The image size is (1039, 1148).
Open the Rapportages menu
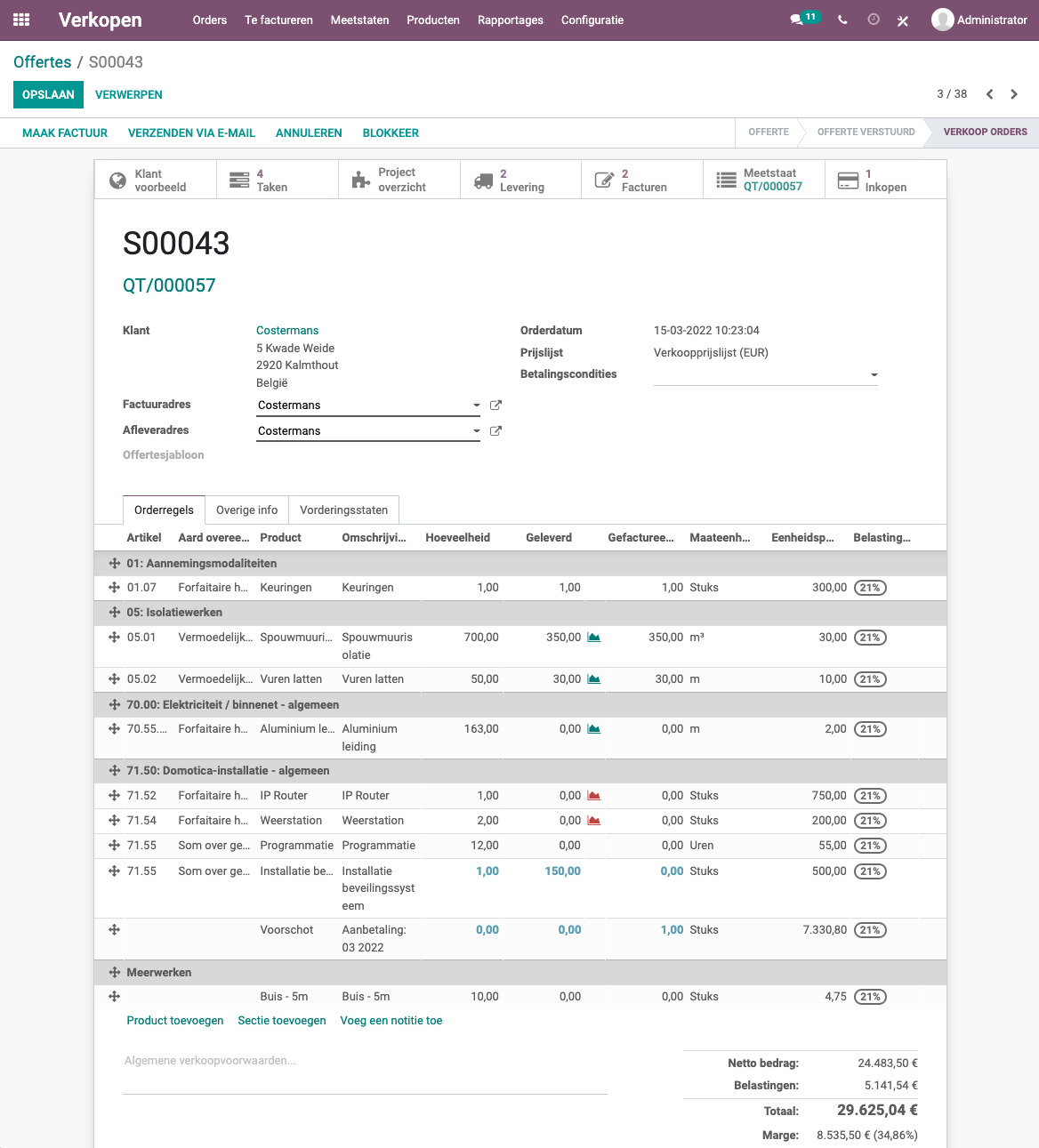click(x=510, y=20)
